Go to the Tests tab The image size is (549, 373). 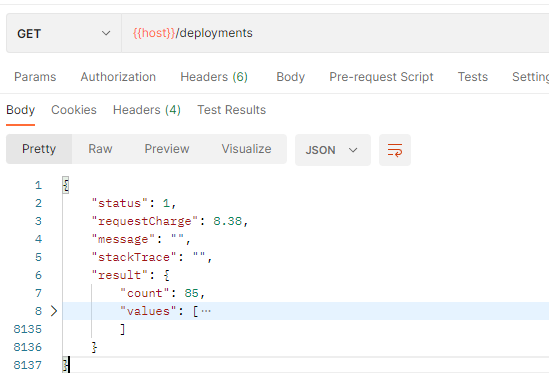[x=473, y=77]
